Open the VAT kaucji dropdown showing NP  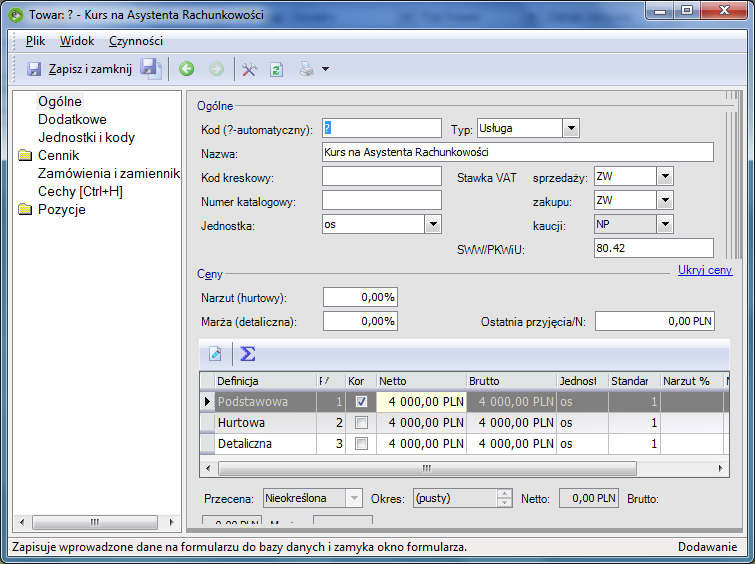[665, 224]
